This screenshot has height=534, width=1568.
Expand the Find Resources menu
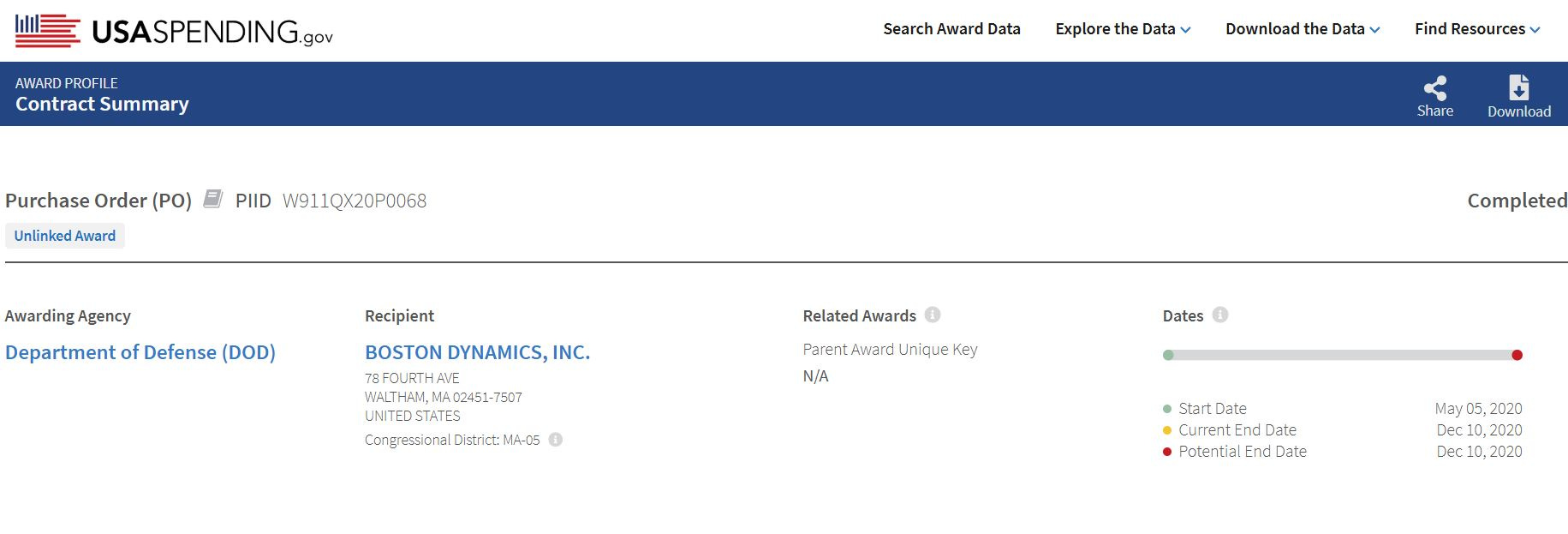click(1477, 29)
